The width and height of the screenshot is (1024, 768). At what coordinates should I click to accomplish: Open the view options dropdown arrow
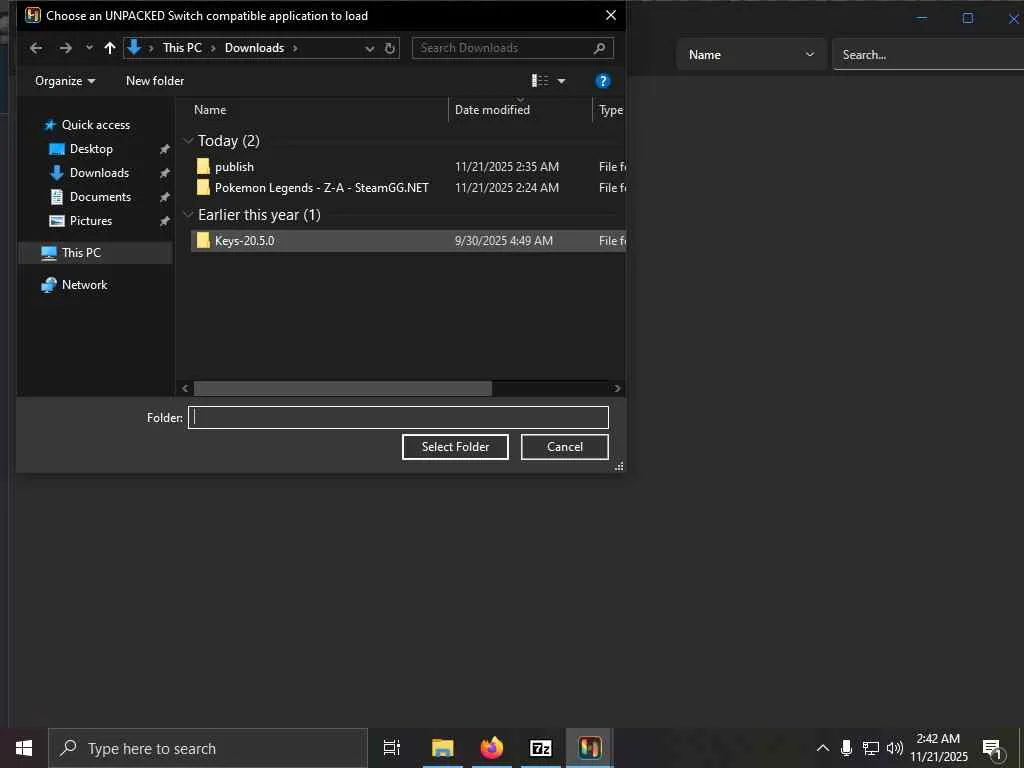point(562,81)
